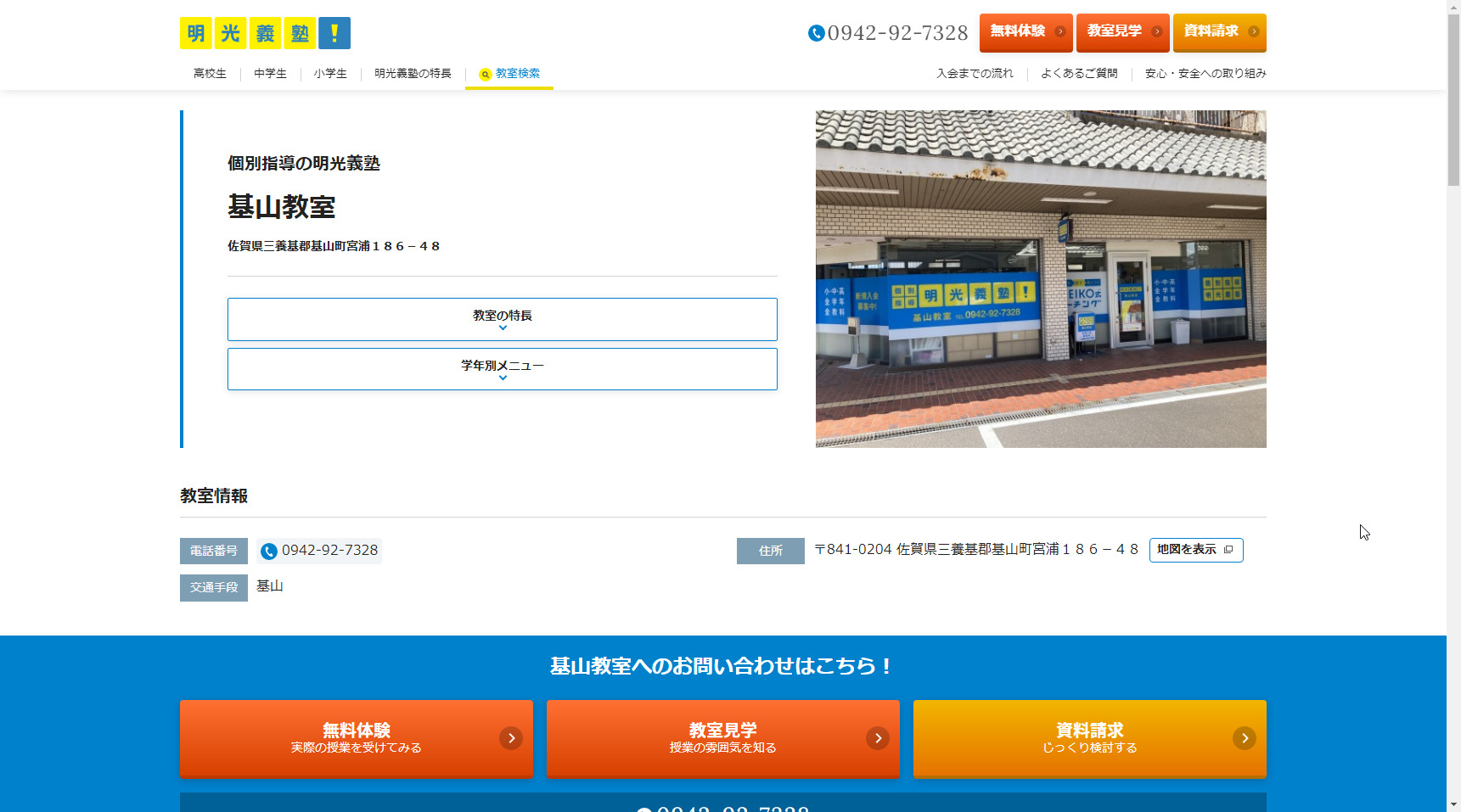Click the 電話番号 label
Image resolution: width=1461 pixels, height=812 pixels.
coord(214,552)
